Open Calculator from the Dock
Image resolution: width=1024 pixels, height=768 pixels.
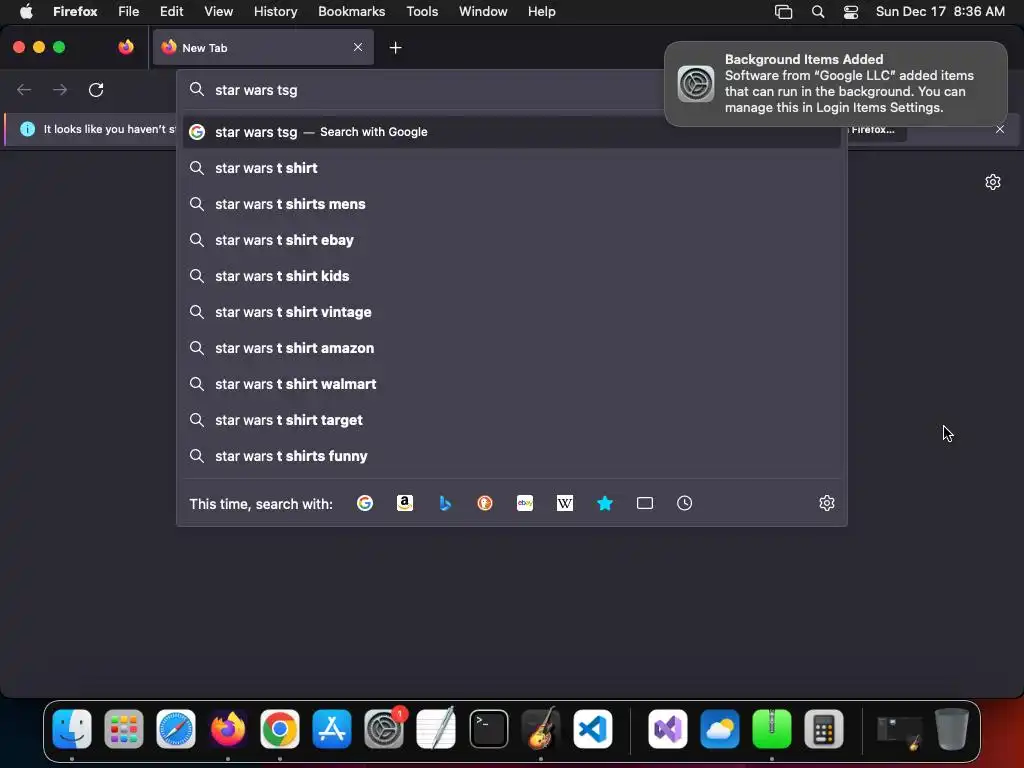coord(824,729)
